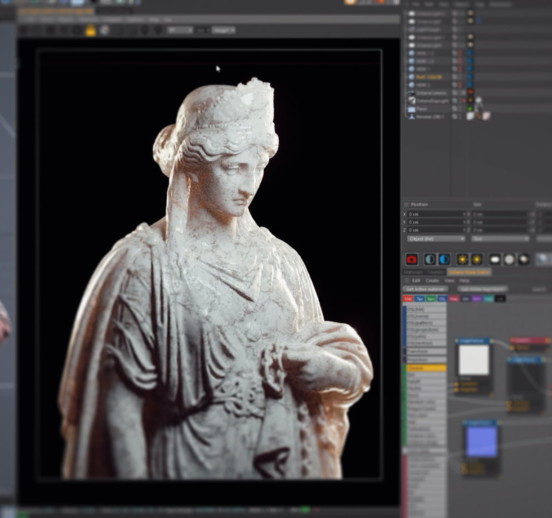Click the first yellow sun light icon

[x=462, y=260]
